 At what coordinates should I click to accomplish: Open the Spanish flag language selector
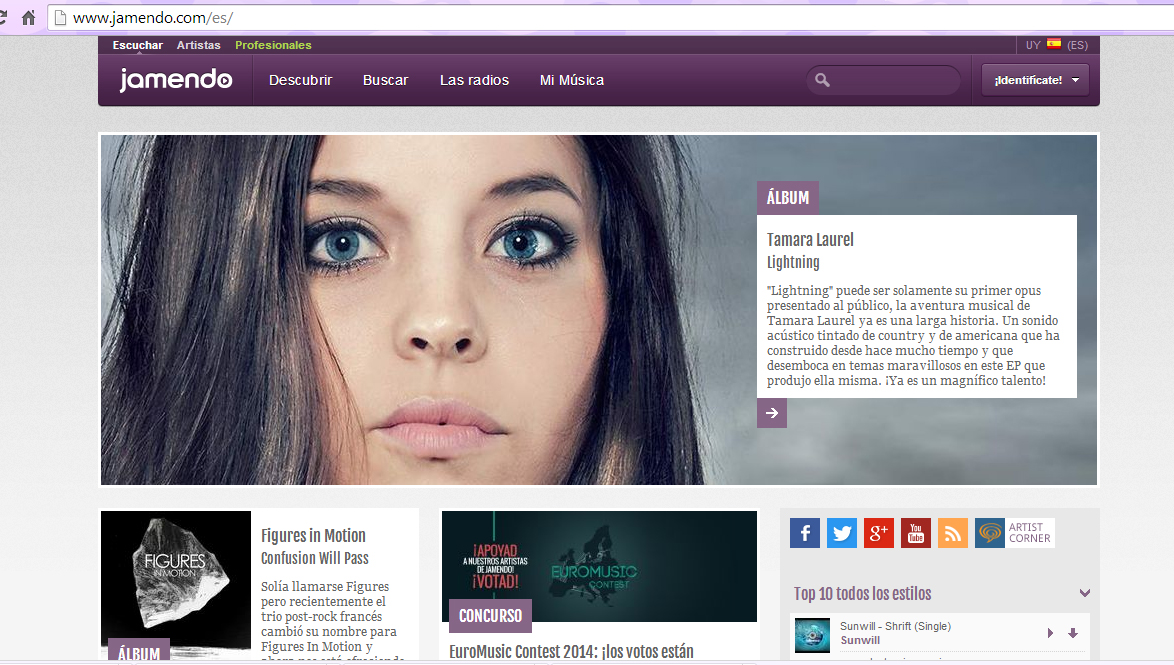(1054, 45)
